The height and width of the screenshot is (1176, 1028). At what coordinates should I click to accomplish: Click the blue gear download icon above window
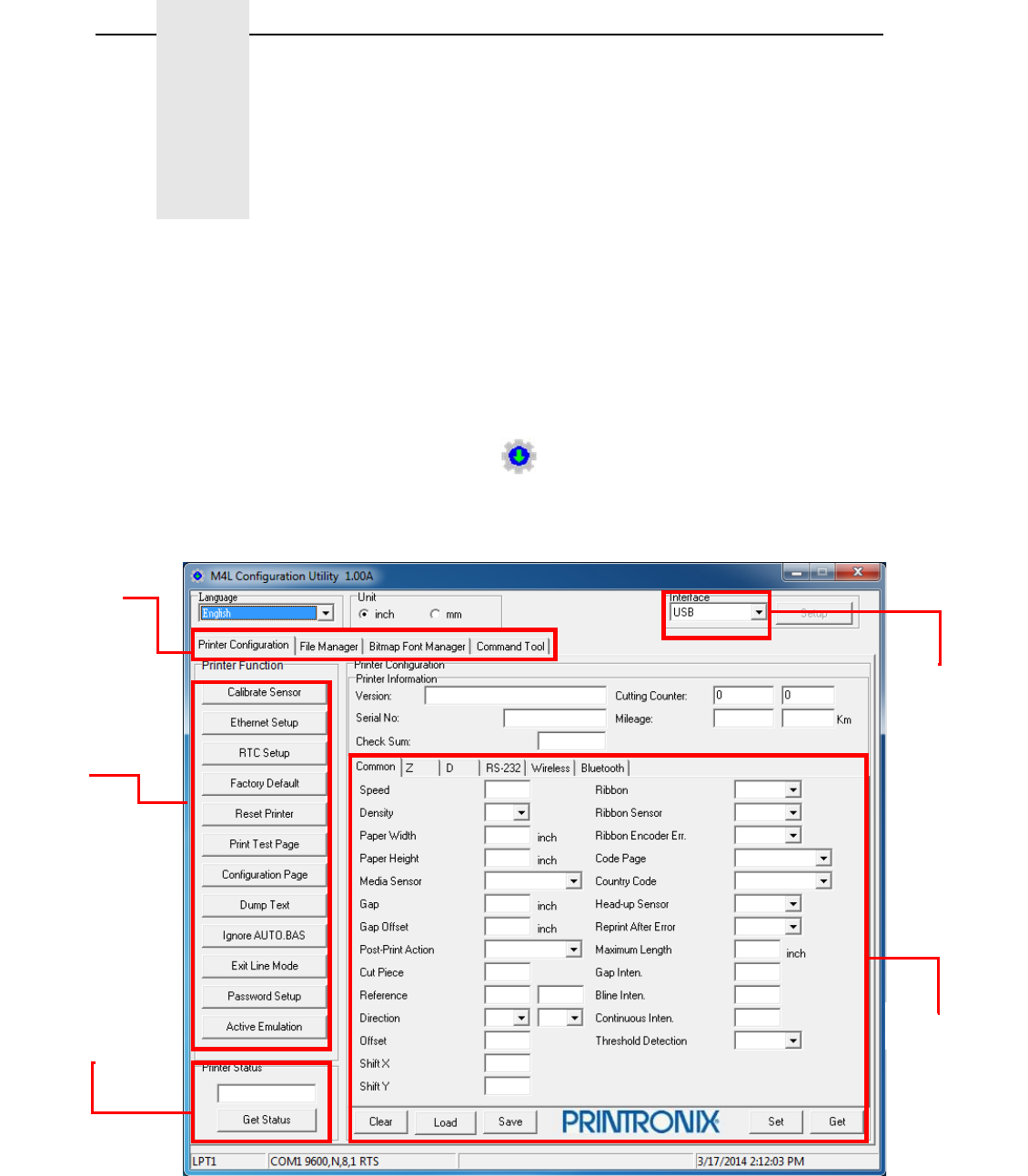click(519, 457)
